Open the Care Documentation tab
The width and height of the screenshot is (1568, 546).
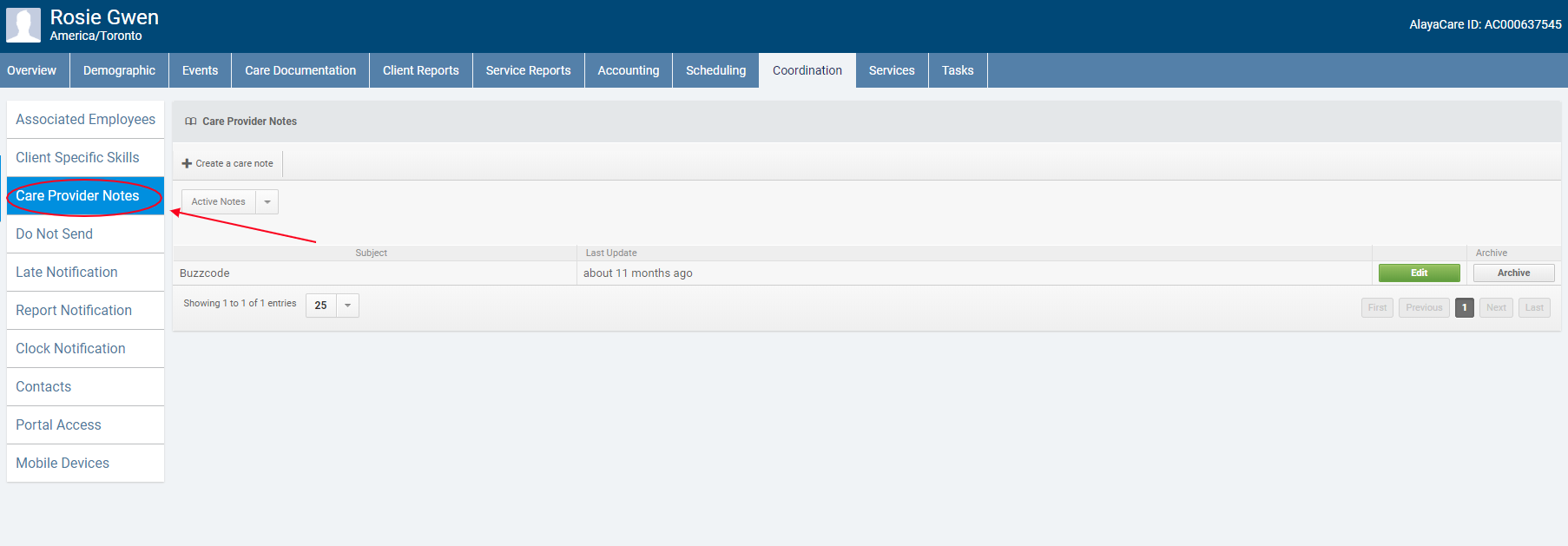tap(300, 70)
